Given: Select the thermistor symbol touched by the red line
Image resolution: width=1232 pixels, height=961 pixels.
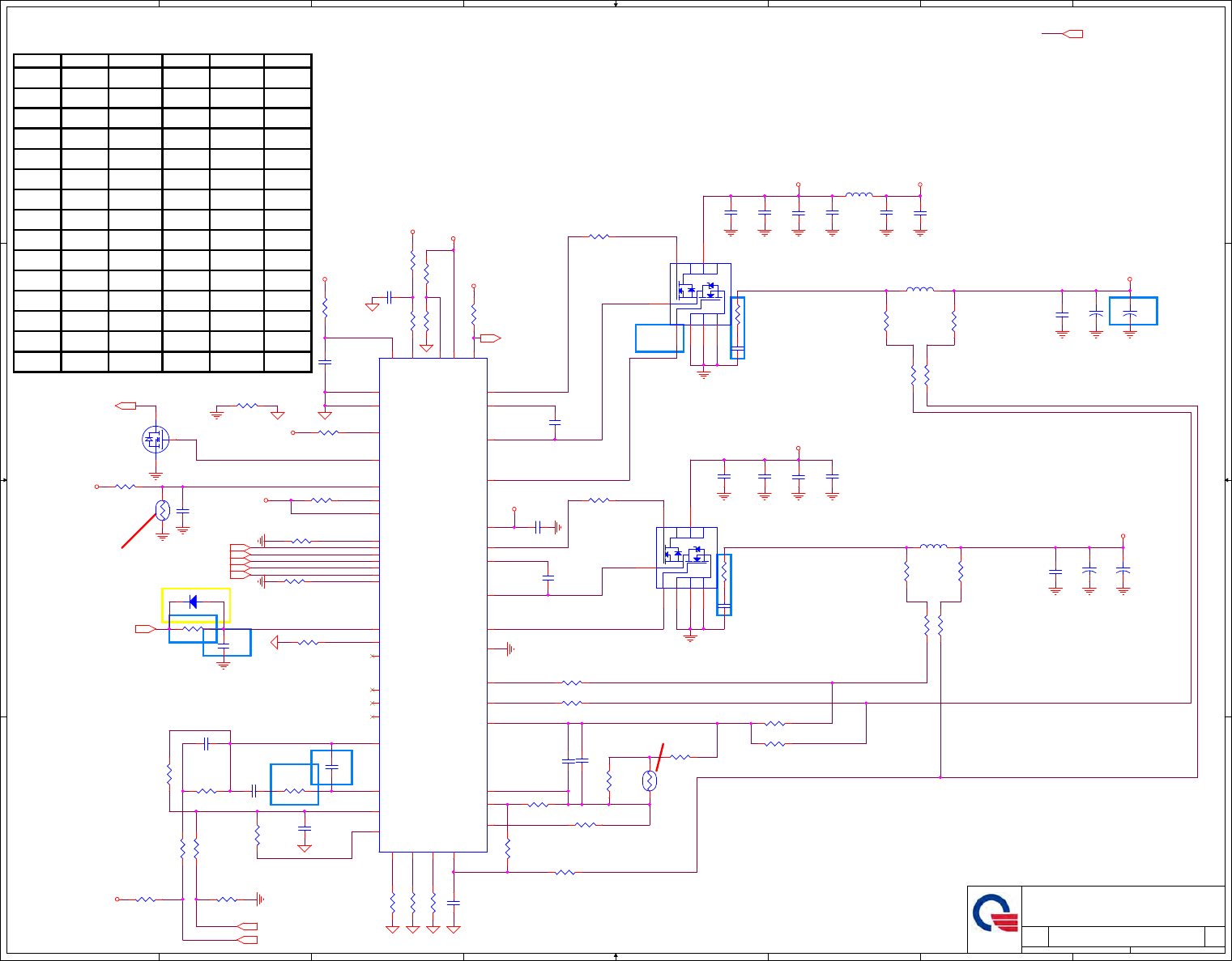Looking at the screenshot, I should tap(162, 510).
